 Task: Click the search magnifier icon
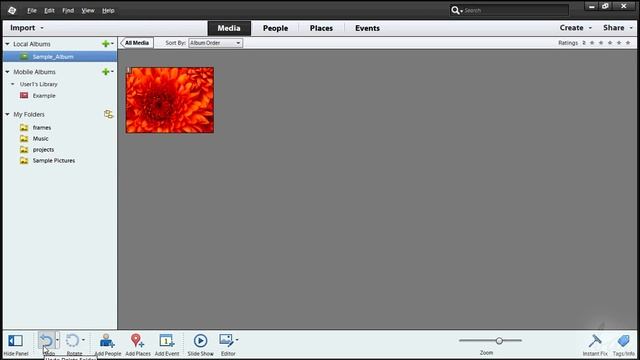455,10
